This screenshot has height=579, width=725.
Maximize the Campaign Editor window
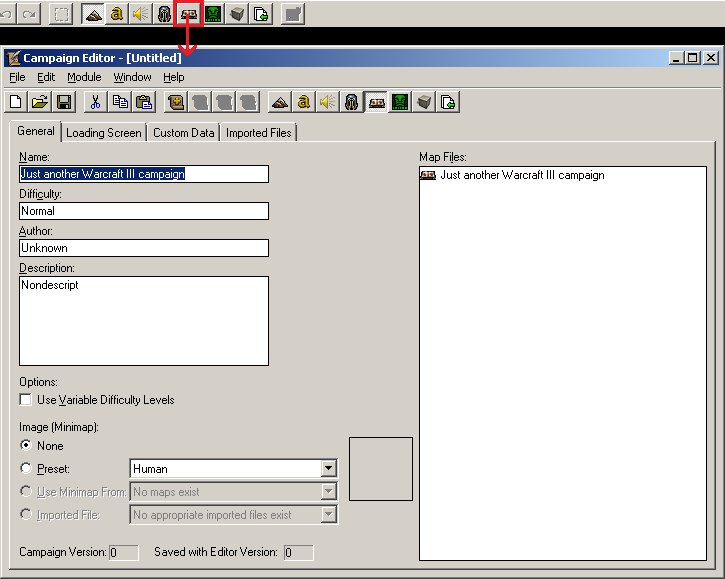point(693,58)
